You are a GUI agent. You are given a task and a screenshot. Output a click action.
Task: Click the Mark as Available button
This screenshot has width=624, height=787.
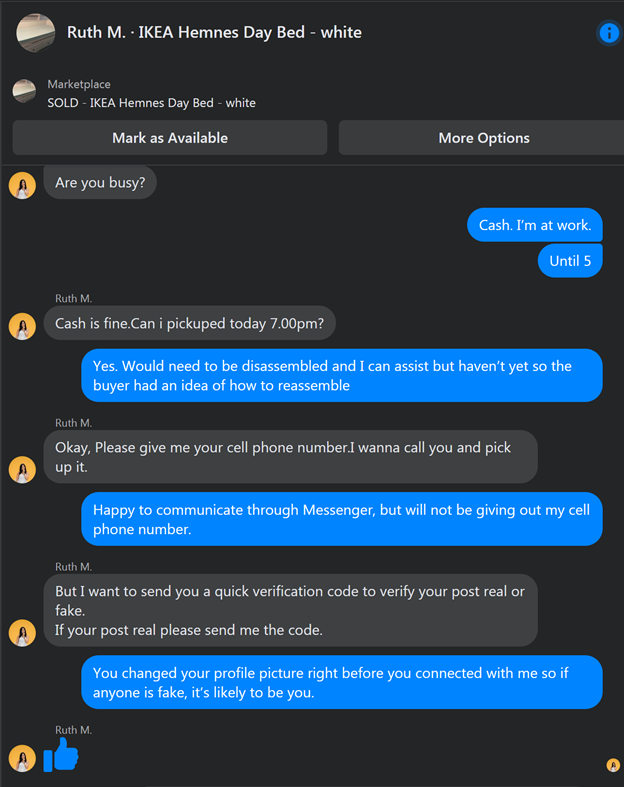point(170,138)
